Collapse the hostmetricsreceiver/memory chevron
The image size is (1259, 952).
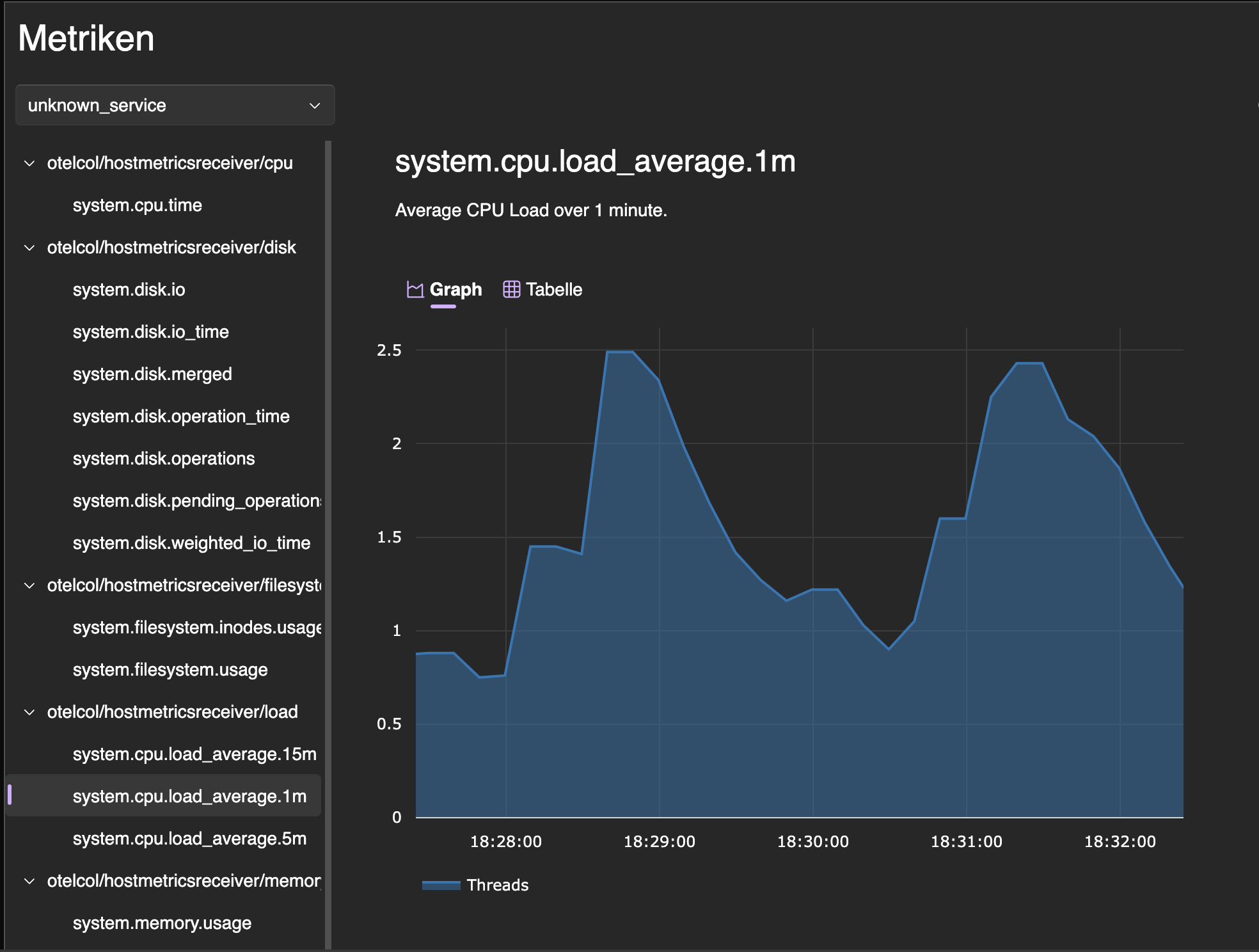tap(29, 881)
